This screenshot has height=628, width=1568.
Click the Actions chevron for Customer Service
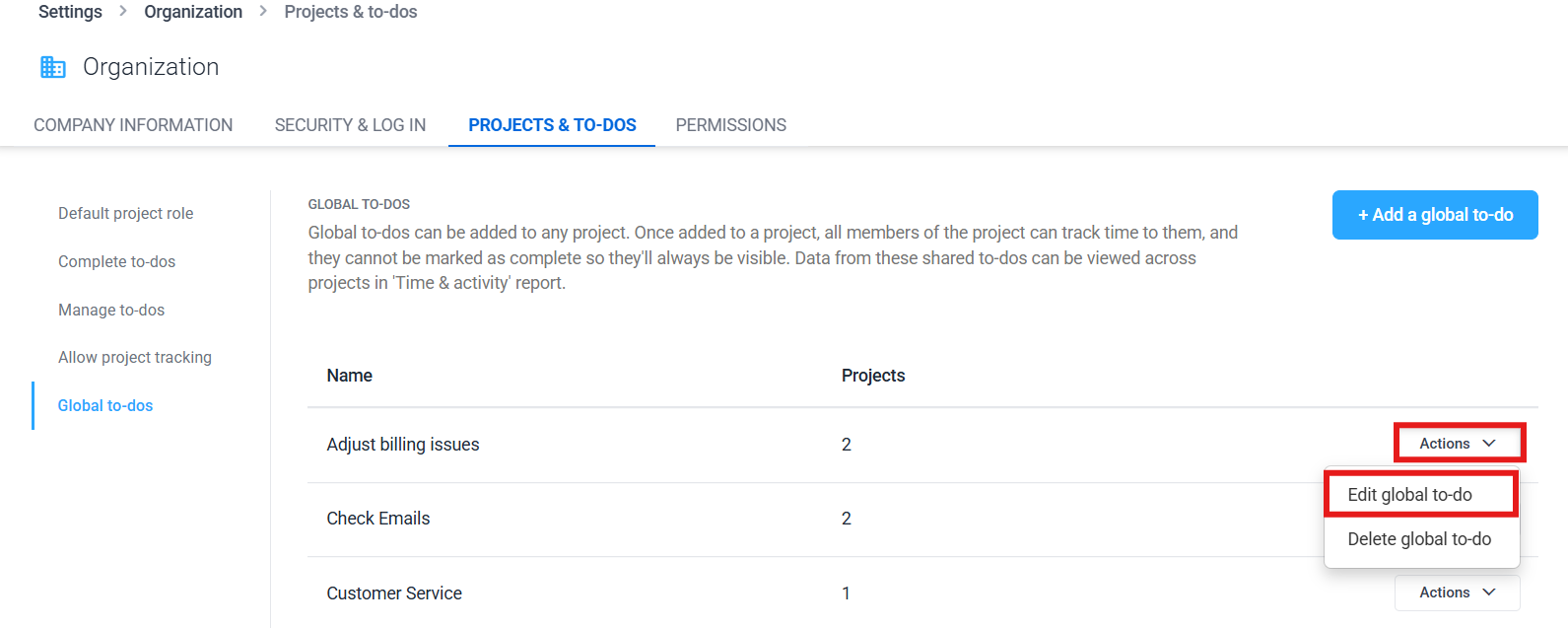[1489, 593]
